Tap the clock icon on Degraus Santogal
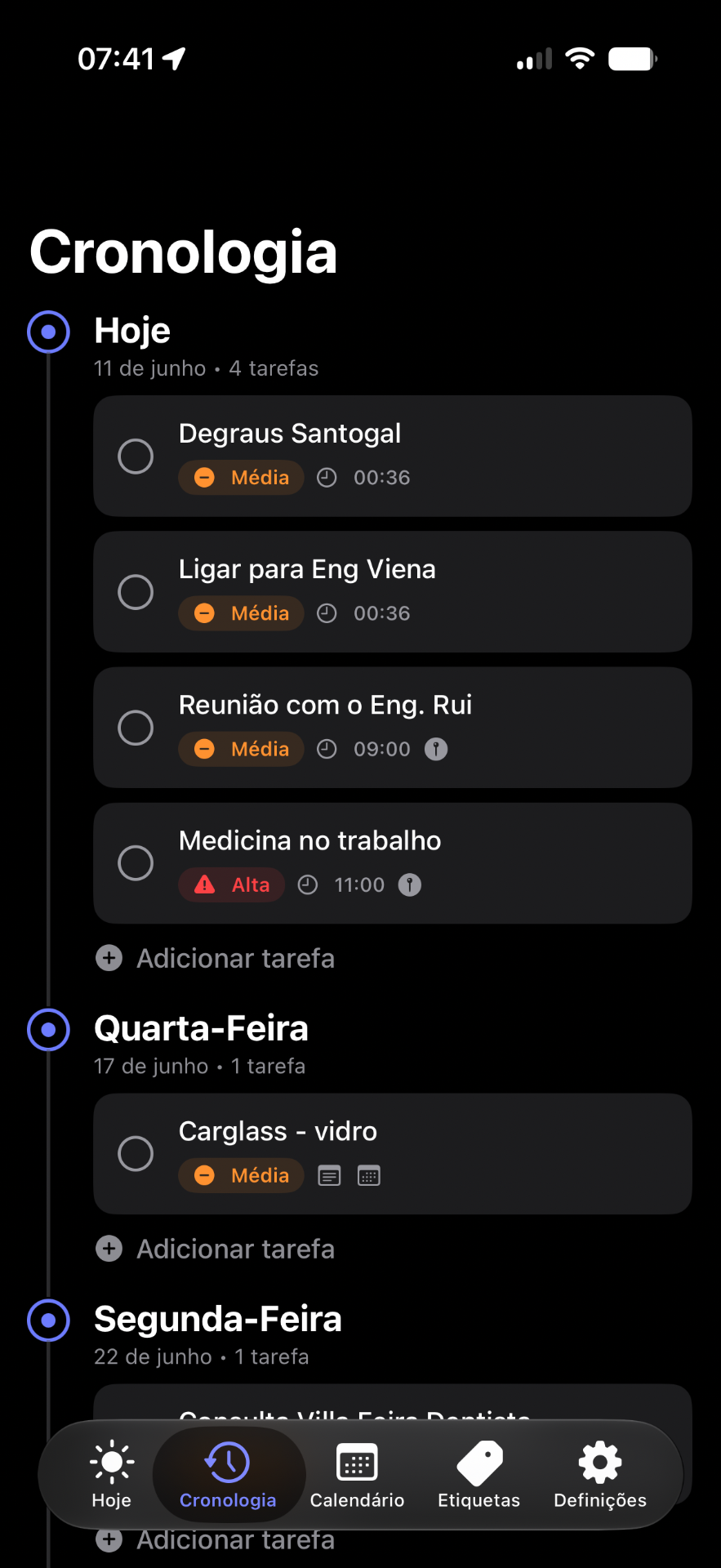Viewport: 721px width, 1568px height. point(327,478)
